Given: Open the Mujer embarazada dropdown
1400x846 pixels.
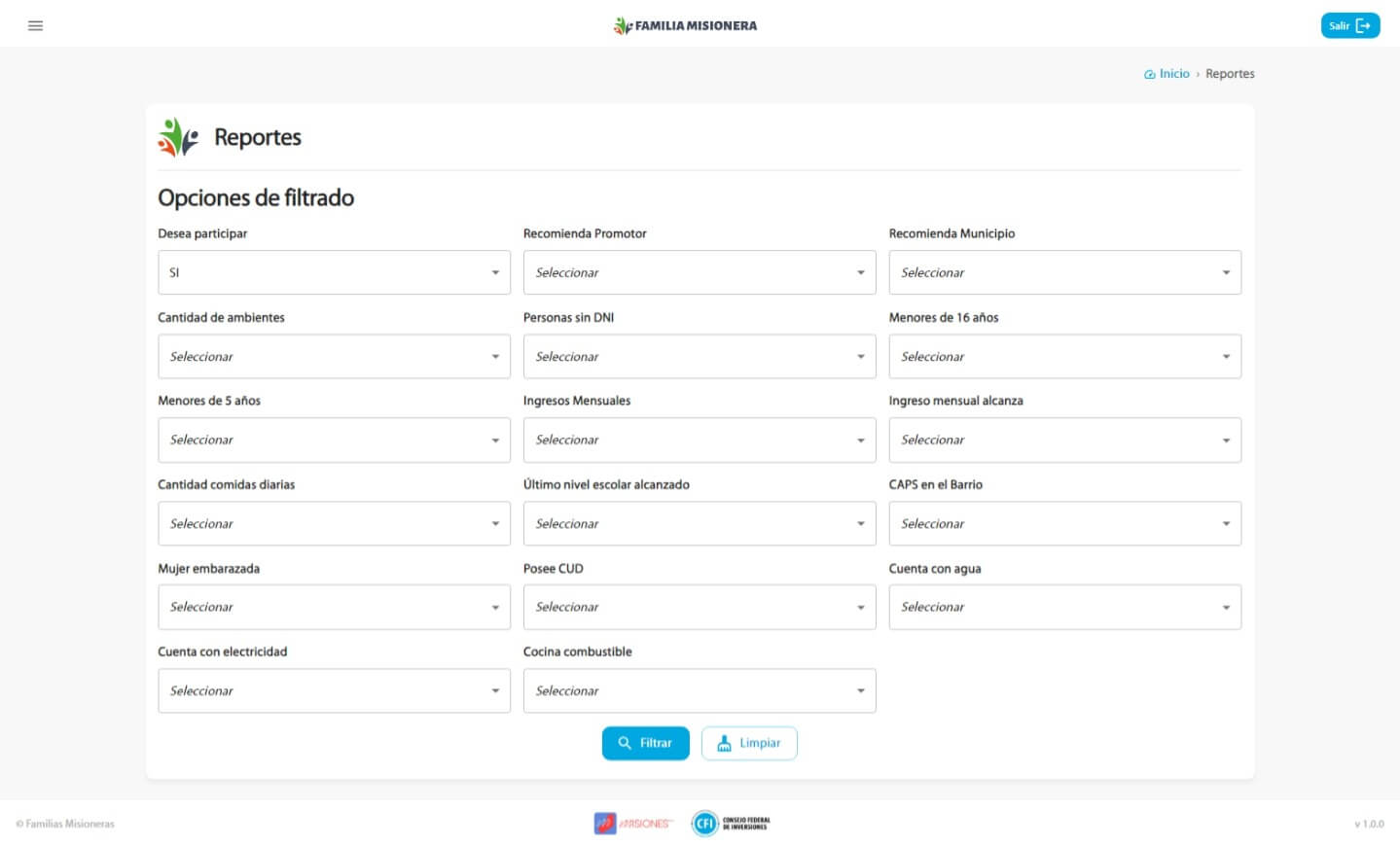Looking at the screenshot, I should point(334,607).
